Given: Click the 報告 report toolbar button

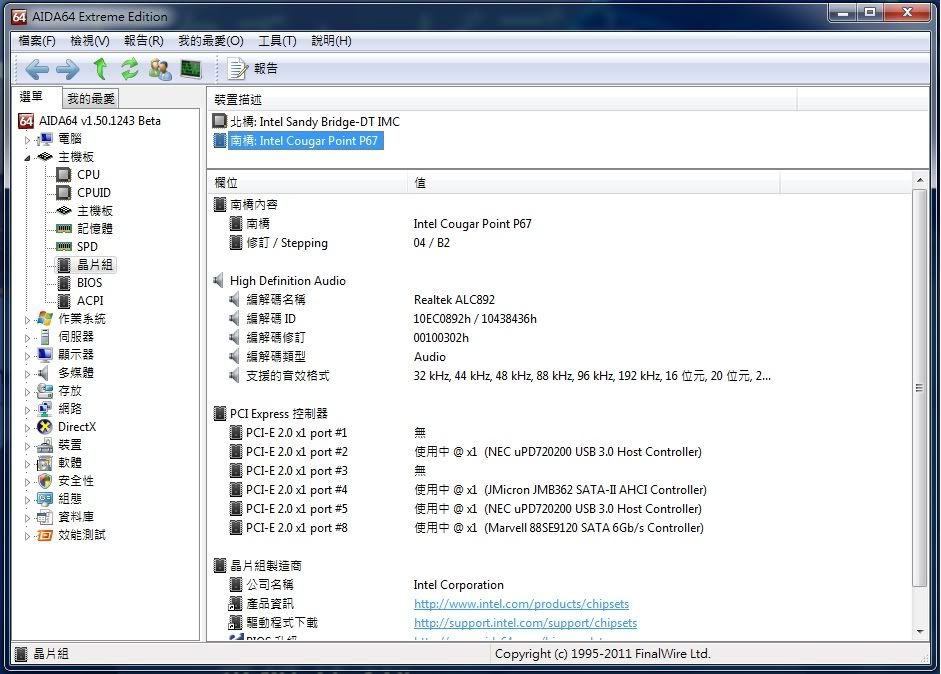Looking at the screenshot, I should pyautogui.click(x=254, y=69).
